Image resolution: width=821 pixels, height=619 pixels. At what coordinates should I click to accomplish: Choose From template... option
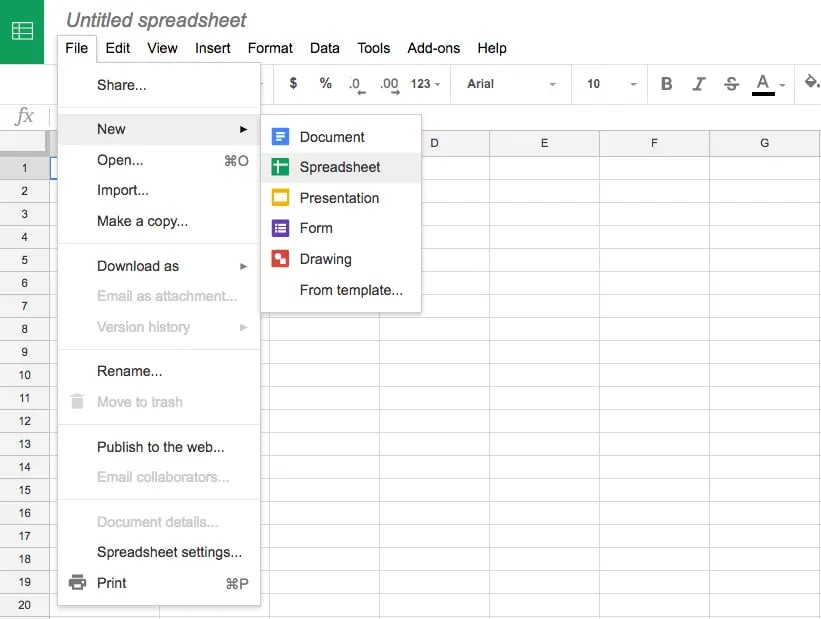pos(341,290)
